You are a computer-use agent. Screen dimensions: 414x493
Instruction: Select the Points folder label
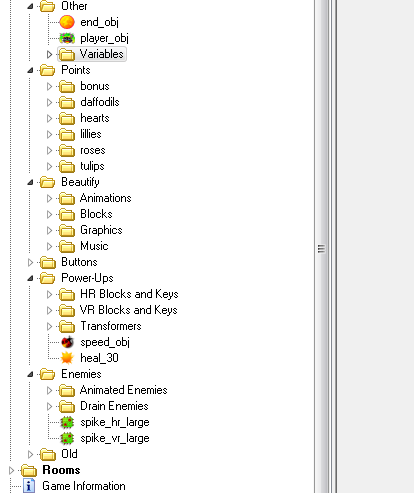76,70
